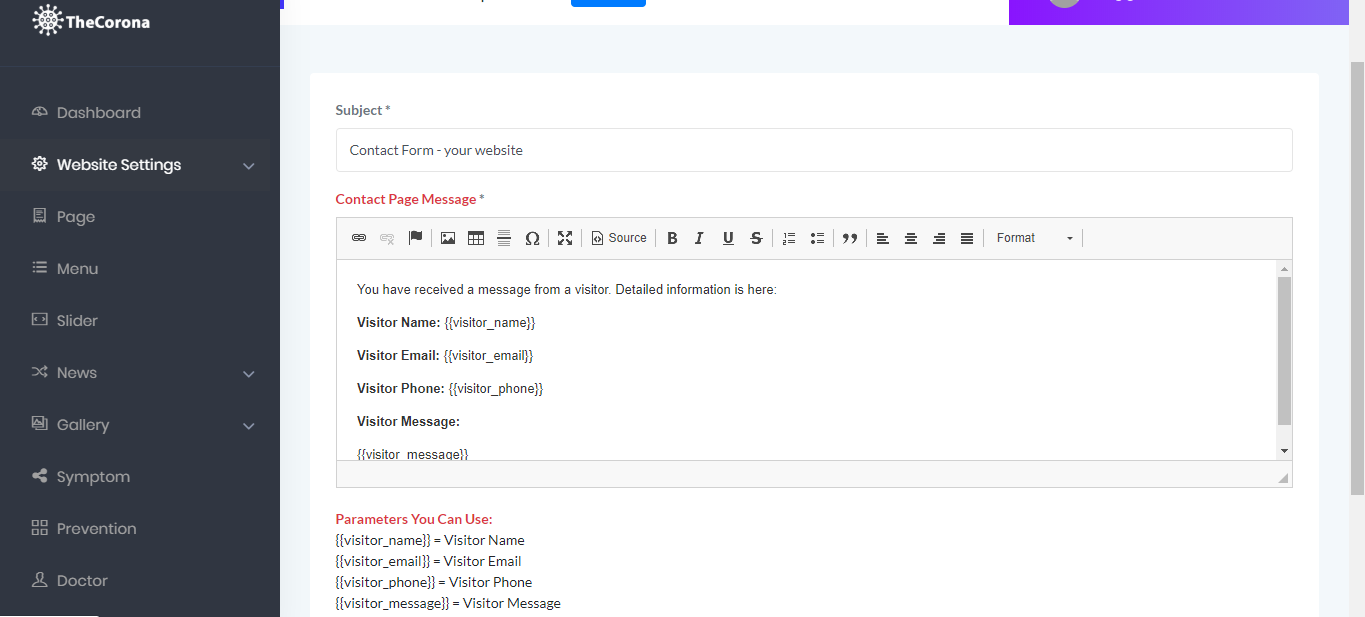Click TheCorona logo

point(91,21)
